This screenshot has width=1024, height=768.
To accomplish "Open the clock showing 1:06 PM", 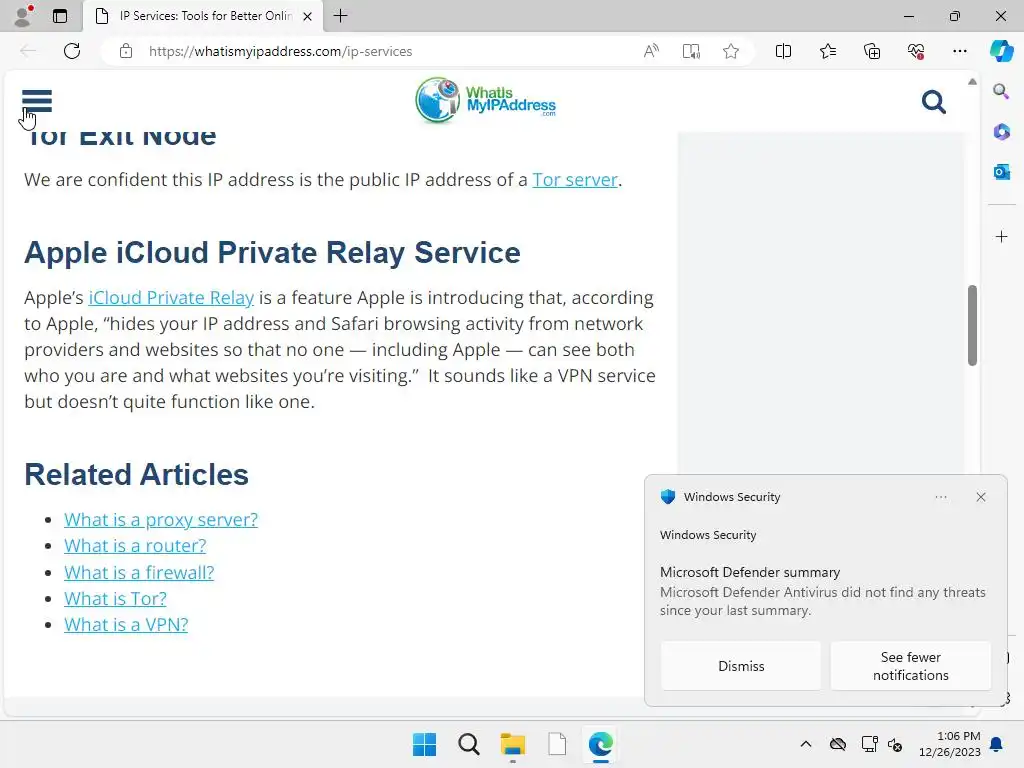I will pyautogui.click(x=949, y=744).
